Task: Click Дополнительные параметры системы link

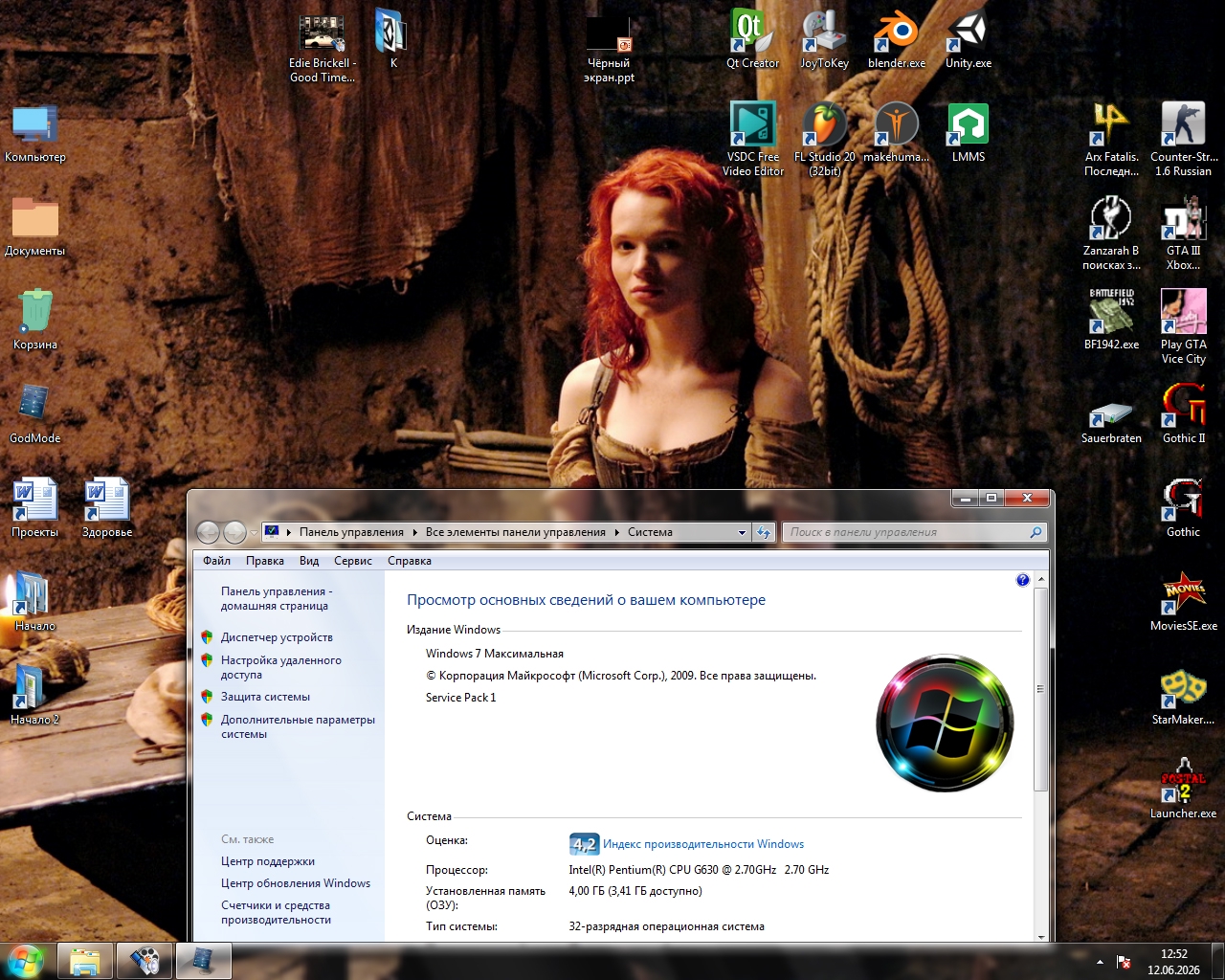Action: click(x=298, y=726)
